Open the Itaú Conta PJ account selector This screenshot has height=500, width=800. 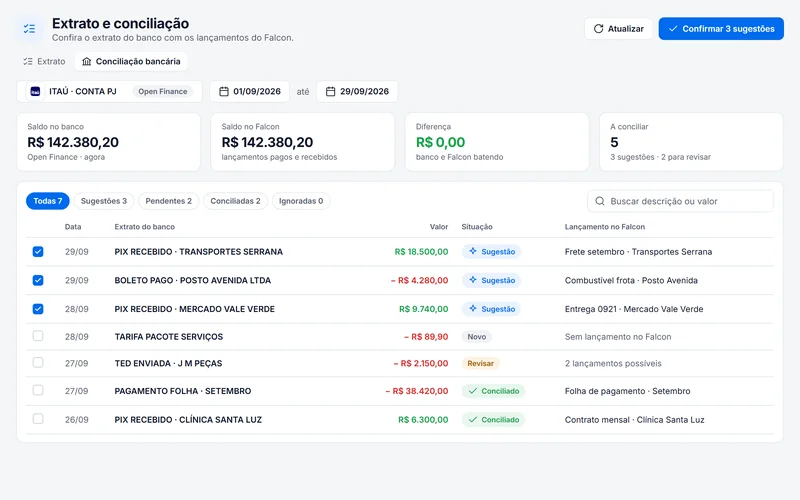click(x=110, y=91)
